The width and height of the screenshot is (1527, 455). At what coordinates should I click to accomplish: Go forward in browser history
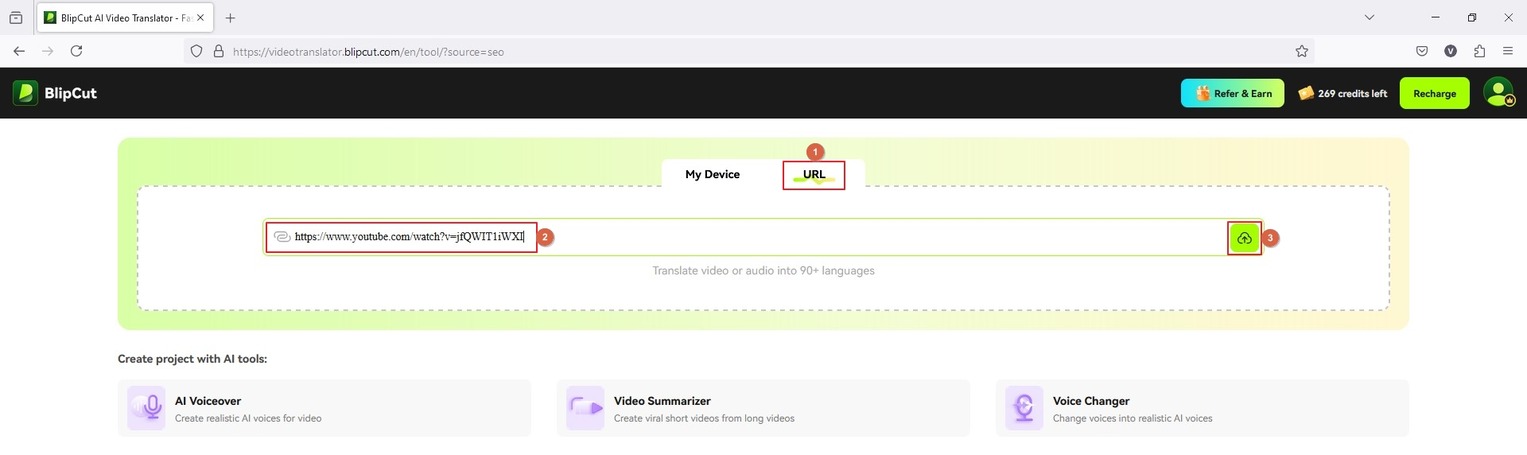pyautogui.click(x=47, y=51)
